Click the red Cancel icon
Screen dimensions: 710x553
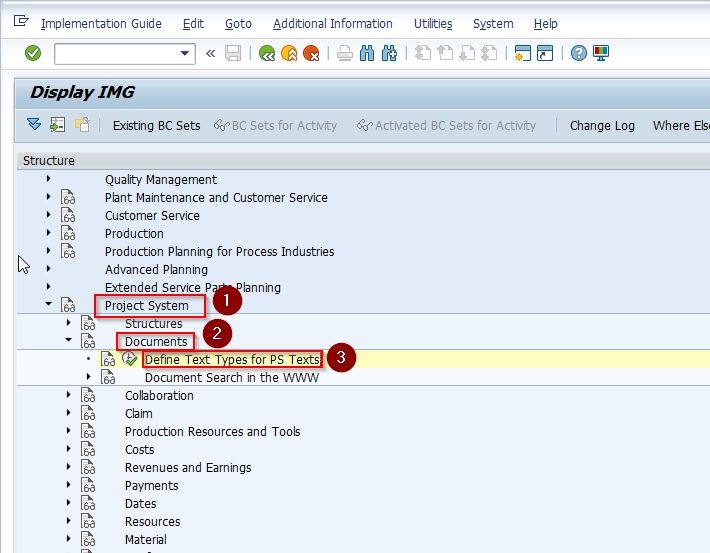point(311,53)
